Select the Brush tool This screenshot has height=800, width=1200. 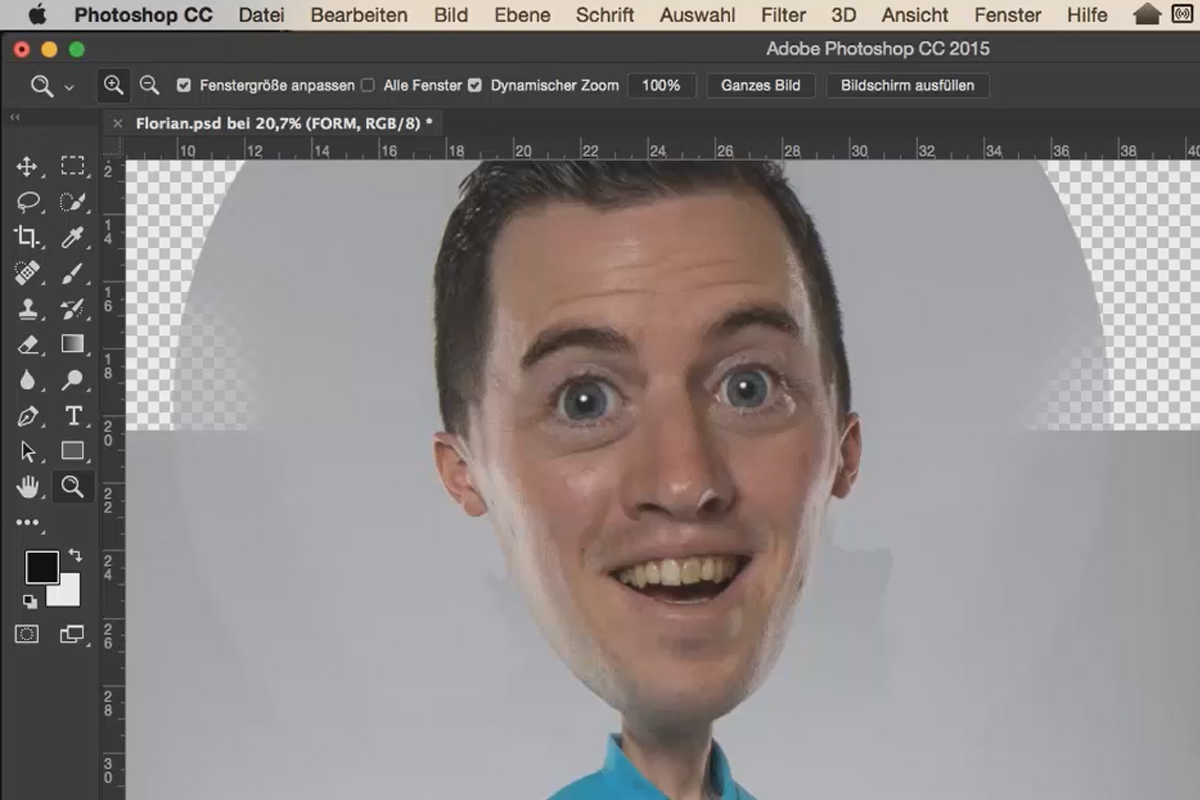[72, 273]
